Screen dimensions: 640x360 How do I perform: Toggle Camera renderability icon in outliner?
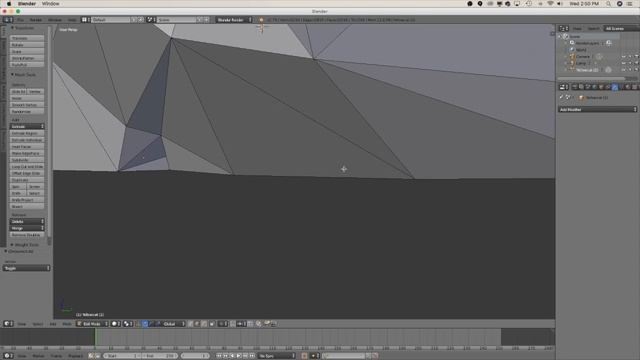[636, 57]
